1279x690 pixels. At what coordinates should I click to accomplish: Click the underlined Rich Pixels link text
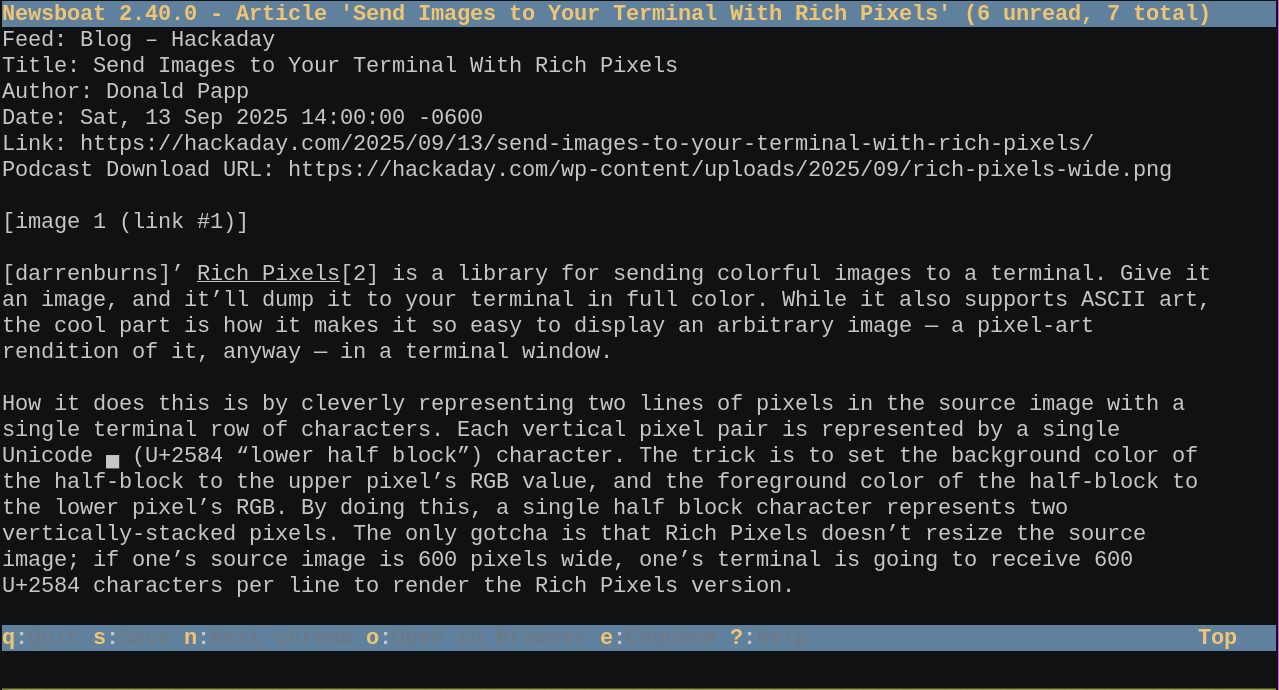[268, 274]
